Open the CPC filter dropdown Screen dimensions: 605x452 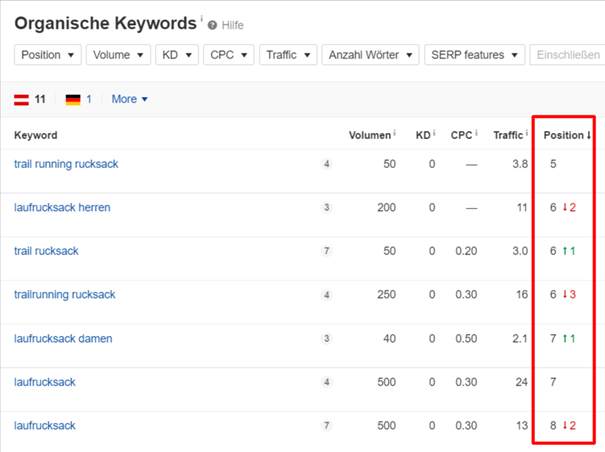(x=229, y=55)
